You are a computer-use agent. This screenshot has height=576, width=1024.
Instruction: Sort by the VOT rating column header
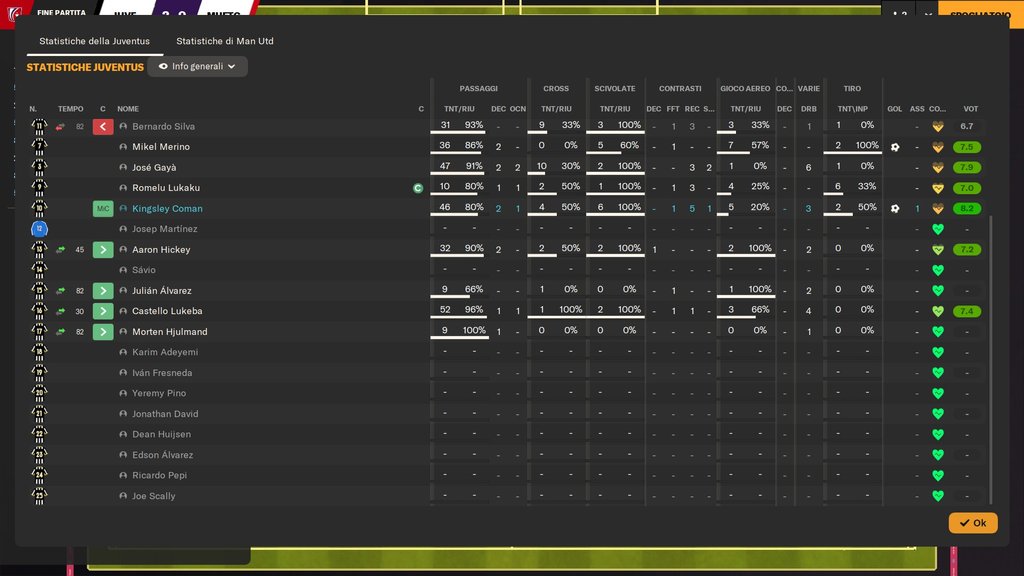coord(970,109)
